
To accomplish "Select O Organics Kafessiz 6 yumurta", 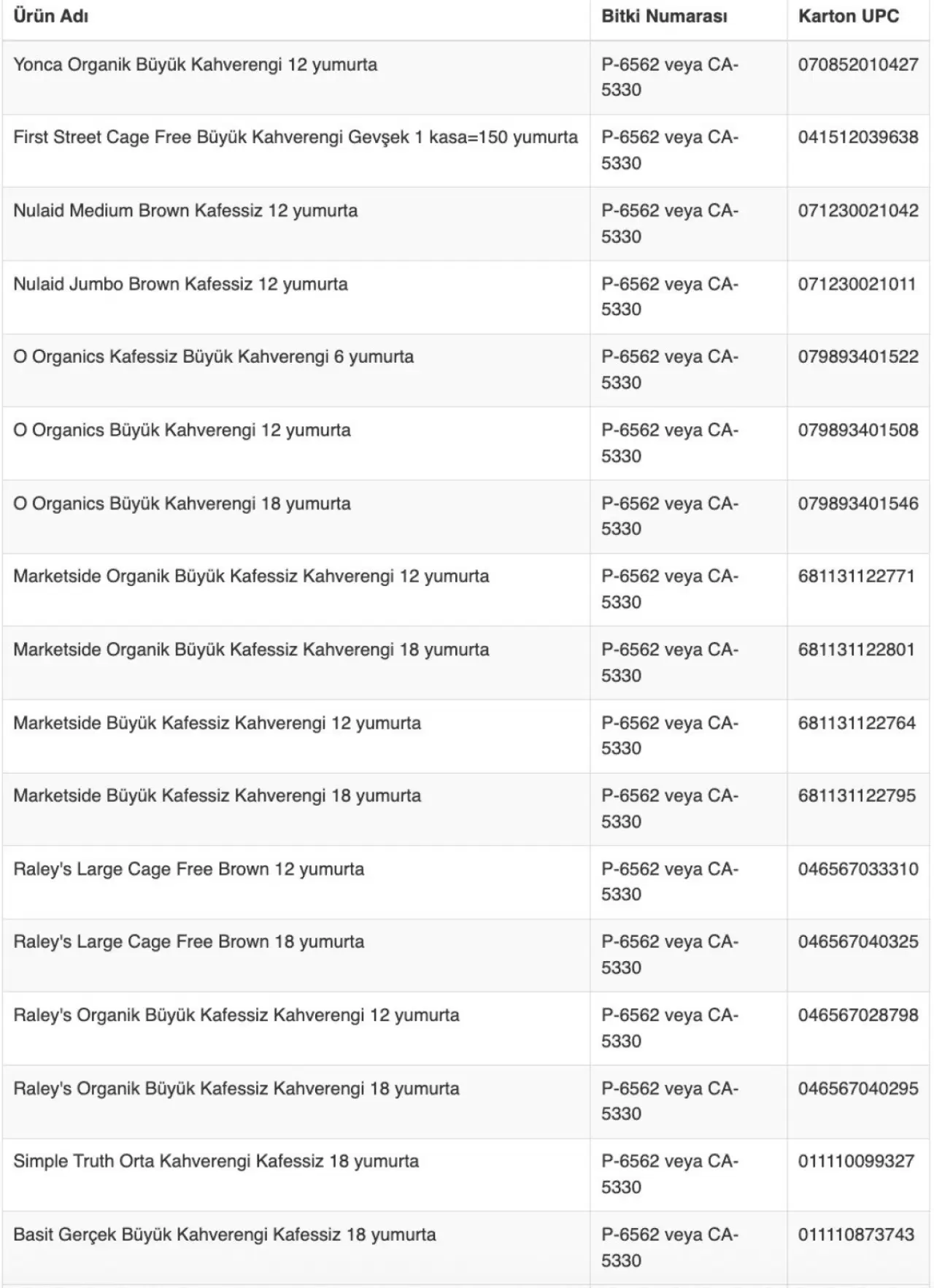I will [213, 357].
